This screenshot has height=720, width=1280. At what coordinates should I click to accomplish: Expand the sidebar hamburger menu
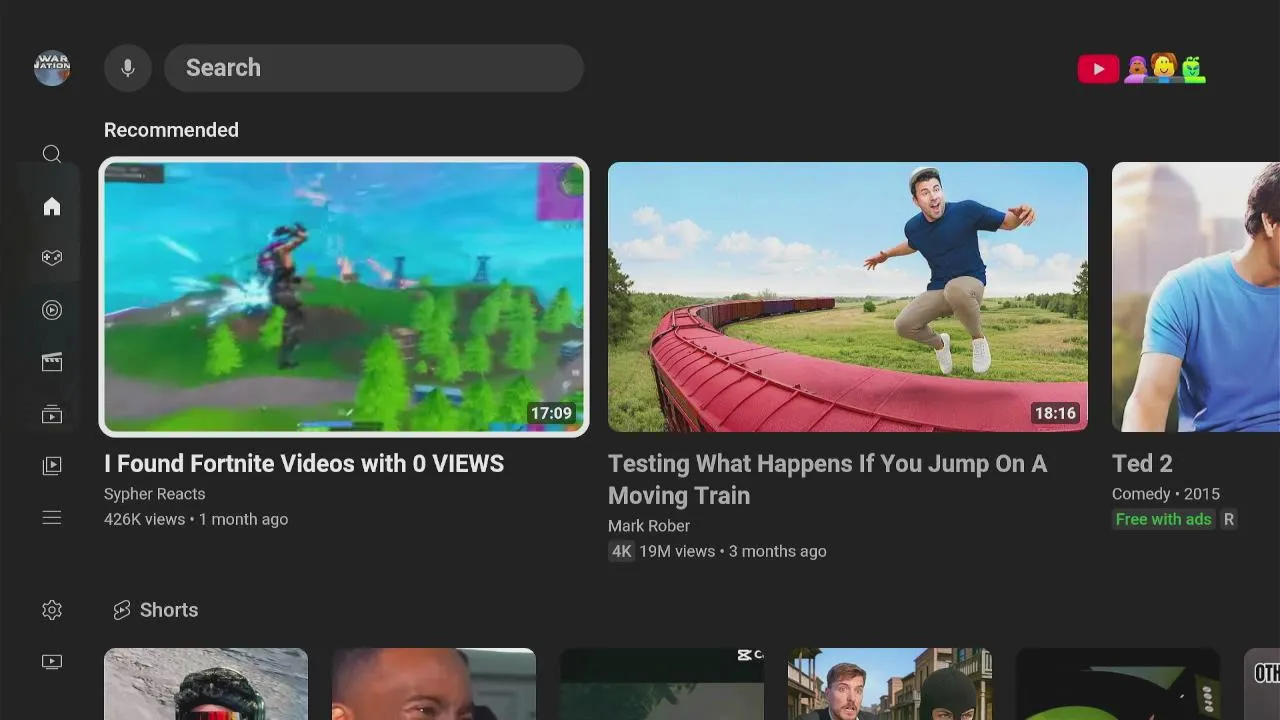(52, 518)
